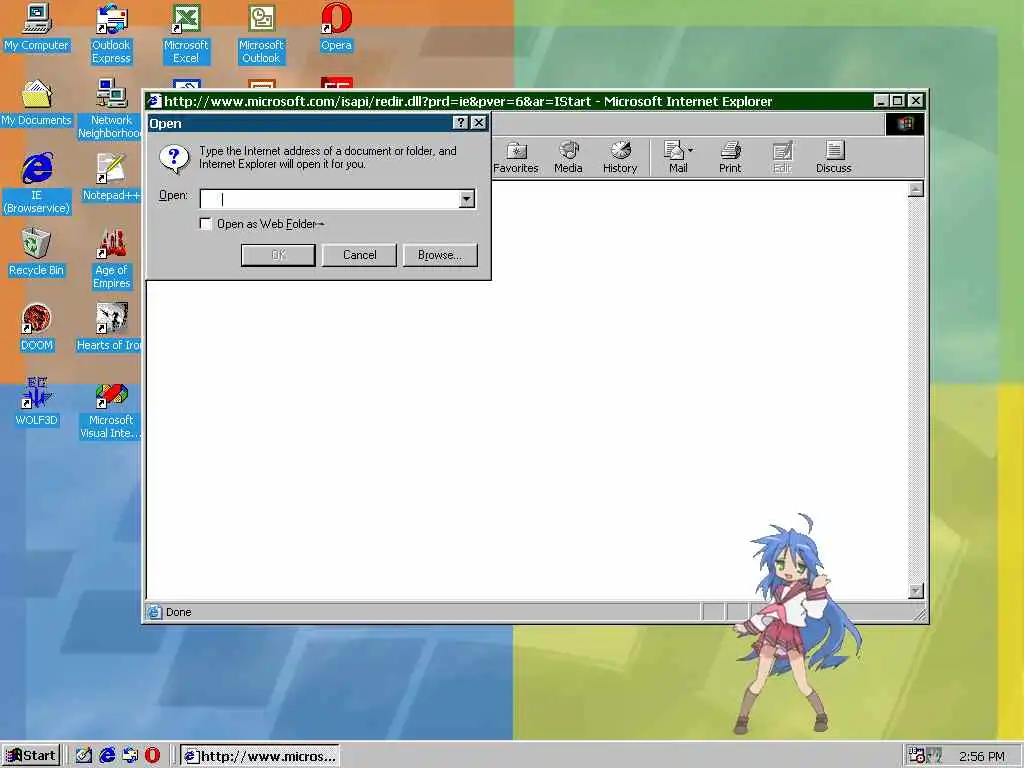This screenshot has width=1024, height=768.
Task: Click the dialog question mark info icon
Action: (x=174, y=159)
